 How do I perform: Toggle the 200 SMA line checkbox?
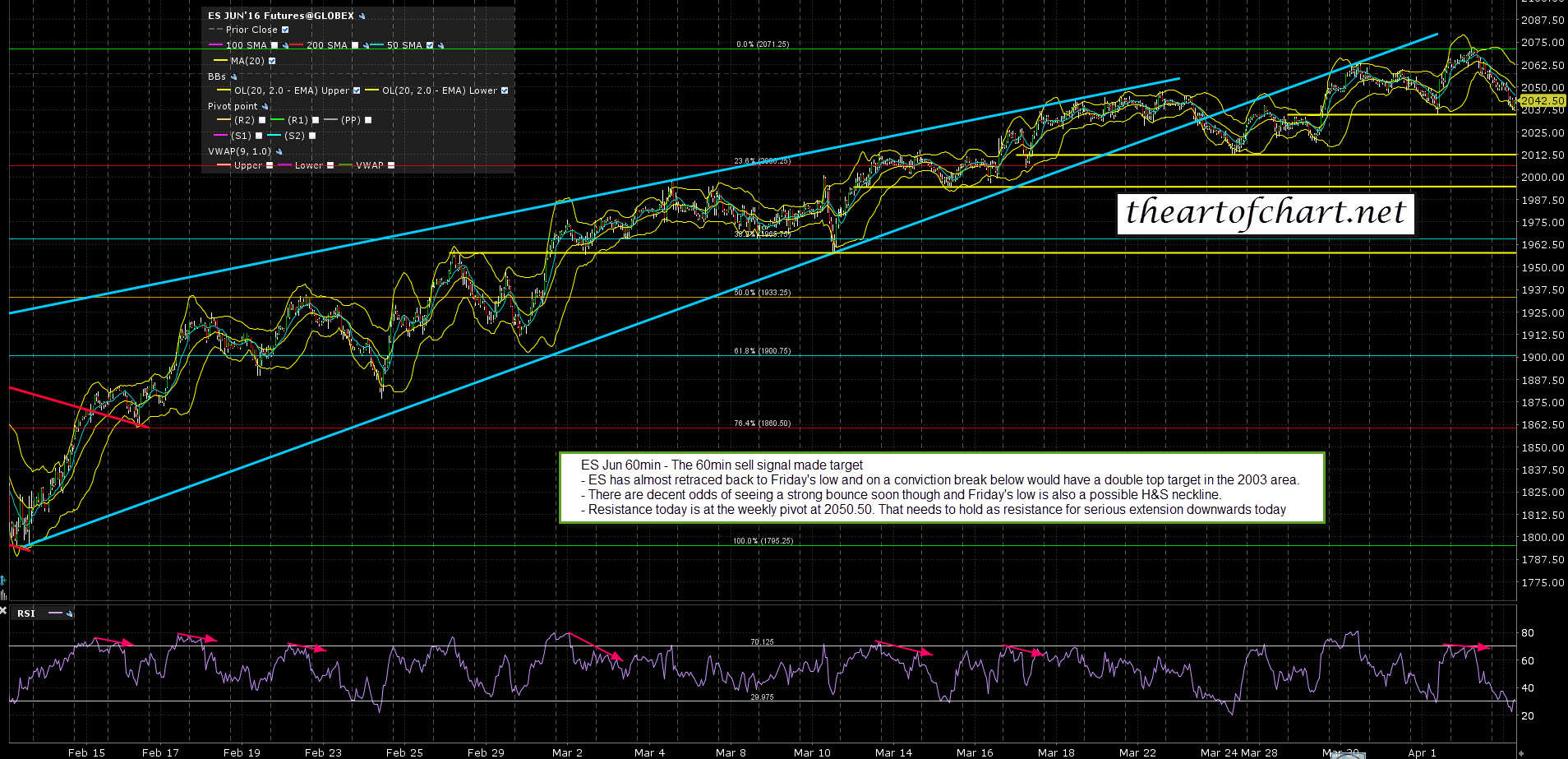coord(355,45)
